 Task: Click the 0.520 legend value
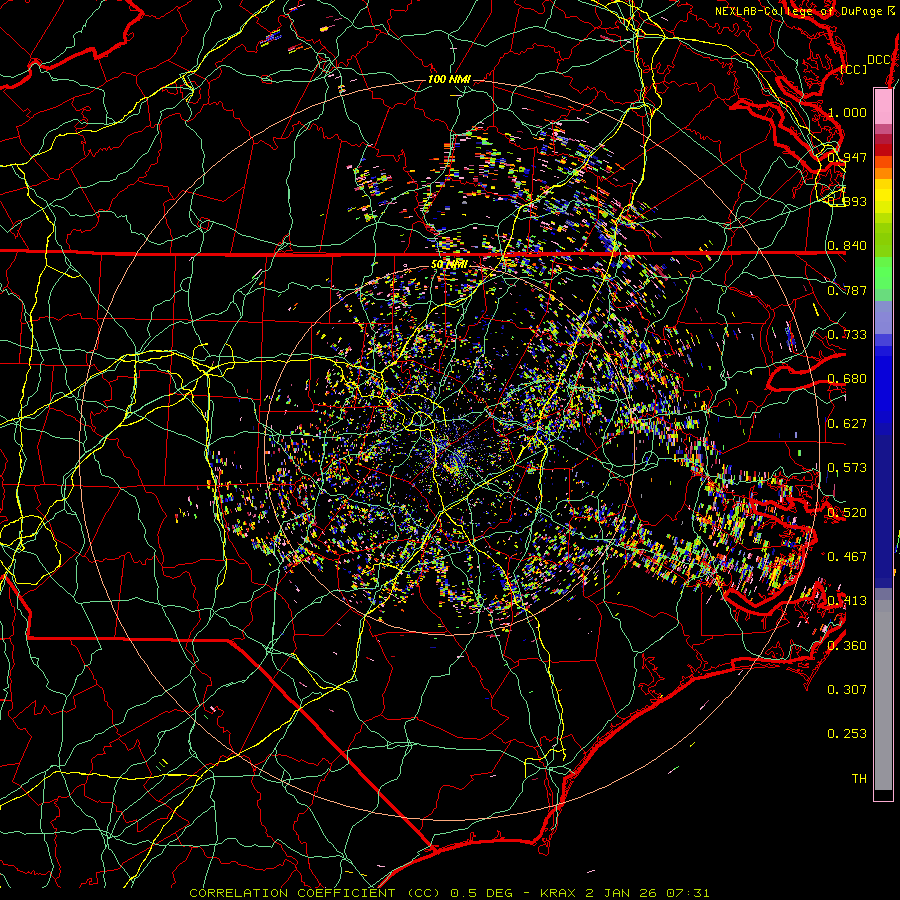click(x=847, y=513)
